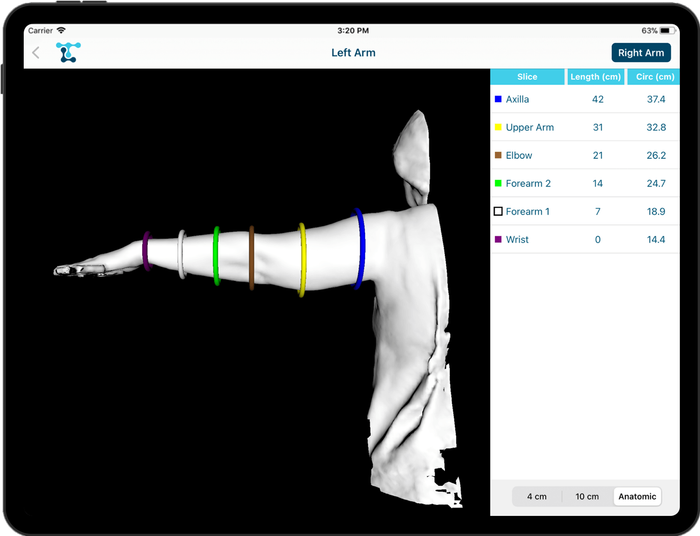Click the yellow upper arm ring on model
Screen dimensions: 700x536
(x=302, y=260)
